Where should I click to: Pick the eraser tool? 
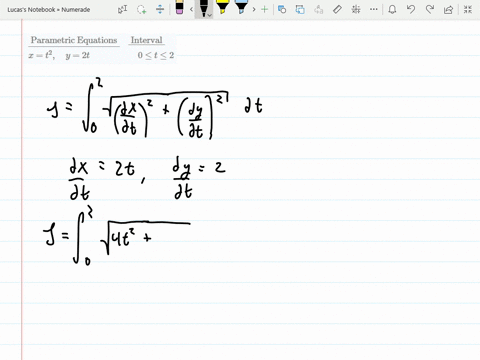(x=179, y=8)
